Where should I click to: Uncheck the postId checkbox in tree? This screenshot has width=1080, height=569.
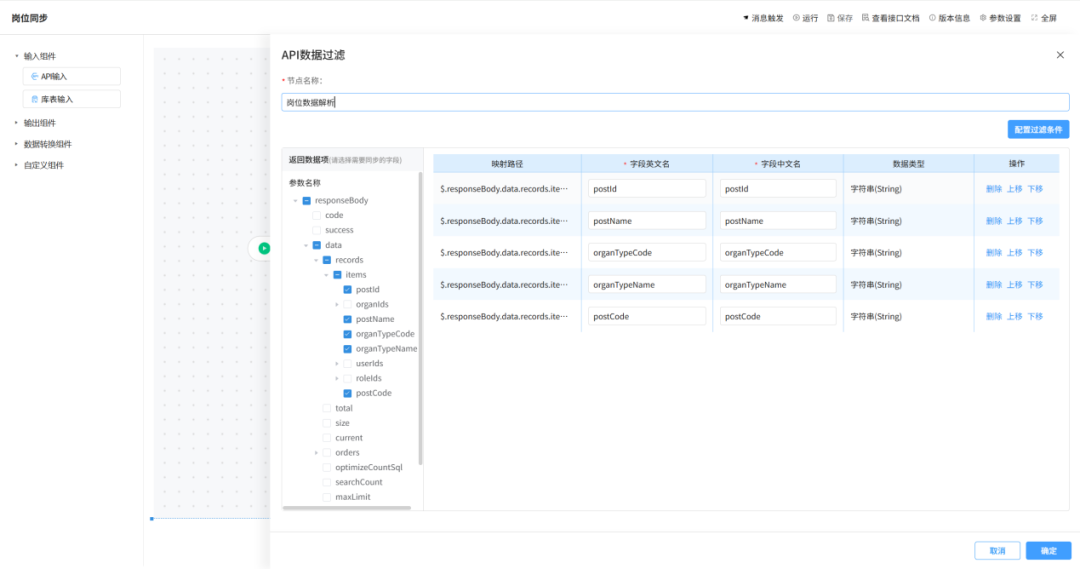(x=347, y=290)
